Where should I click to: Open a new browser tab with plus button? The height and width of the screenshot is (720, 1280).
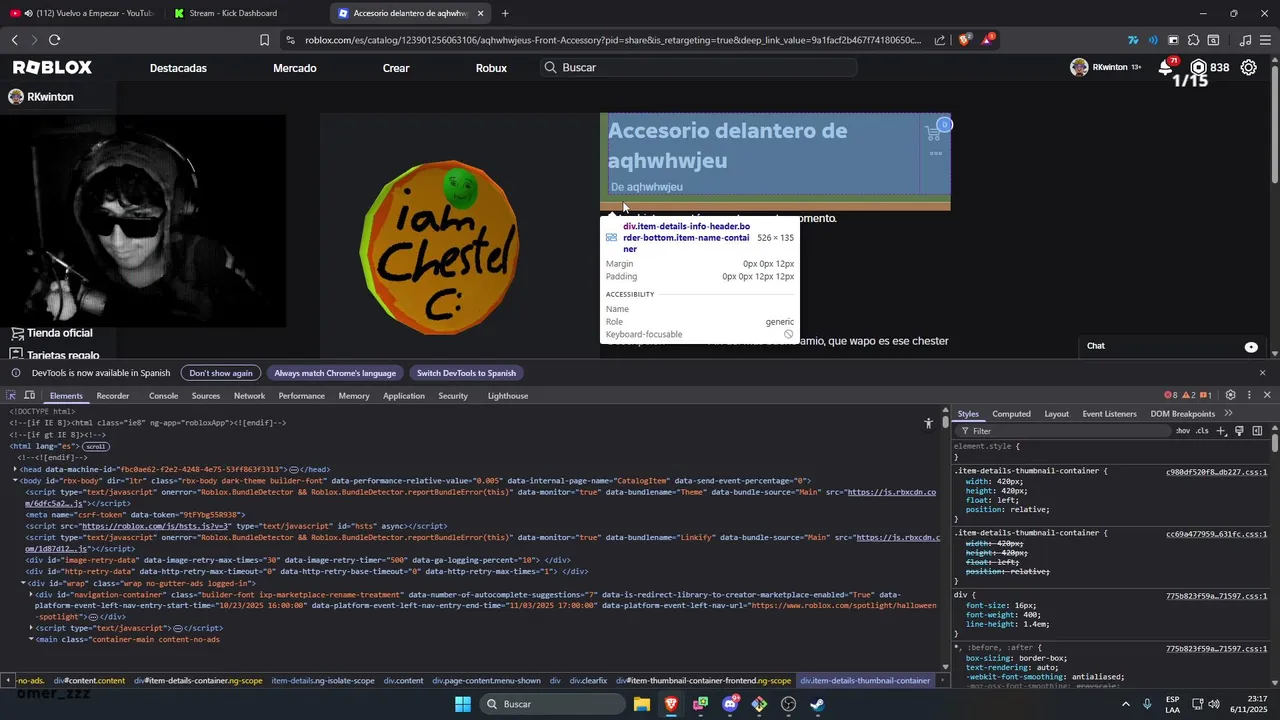(x=505, y=13)
